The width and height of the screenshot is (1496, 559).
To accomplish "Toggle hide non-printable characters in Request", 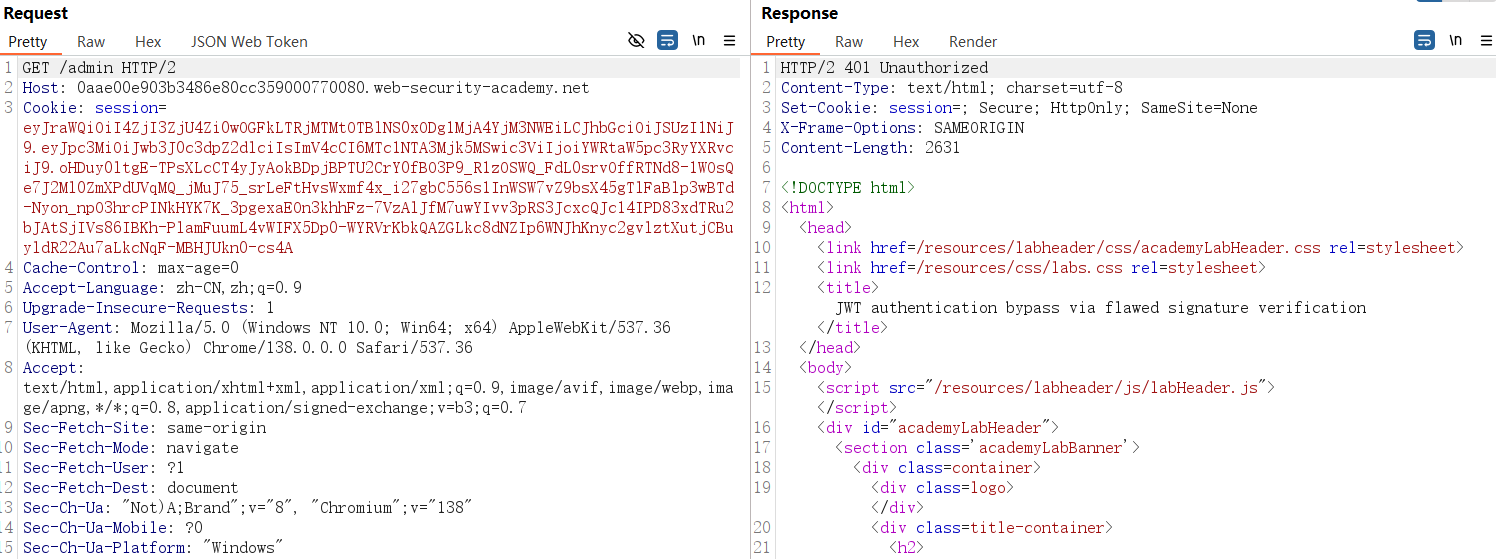I will pos(636,41).
